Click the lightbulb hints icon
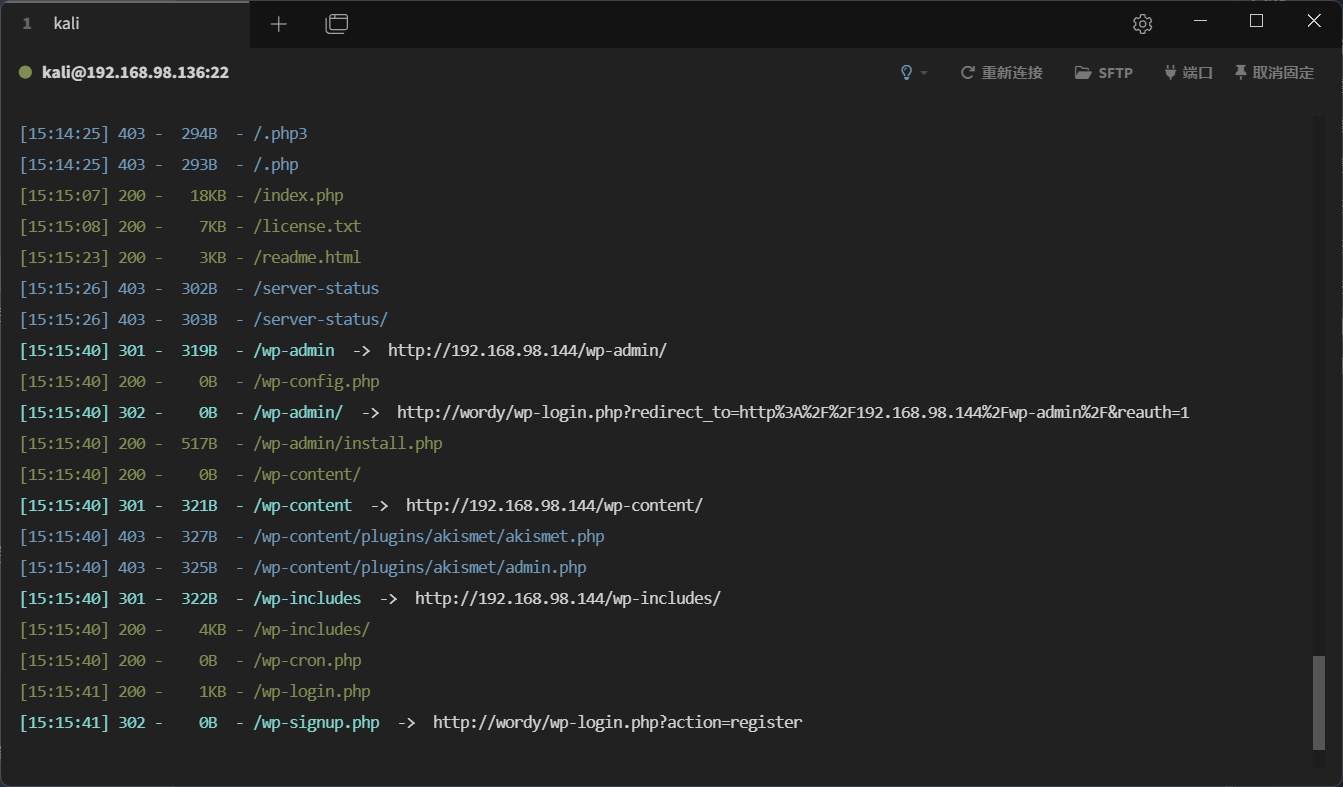Screen dimensions: 1343x787 907,72
